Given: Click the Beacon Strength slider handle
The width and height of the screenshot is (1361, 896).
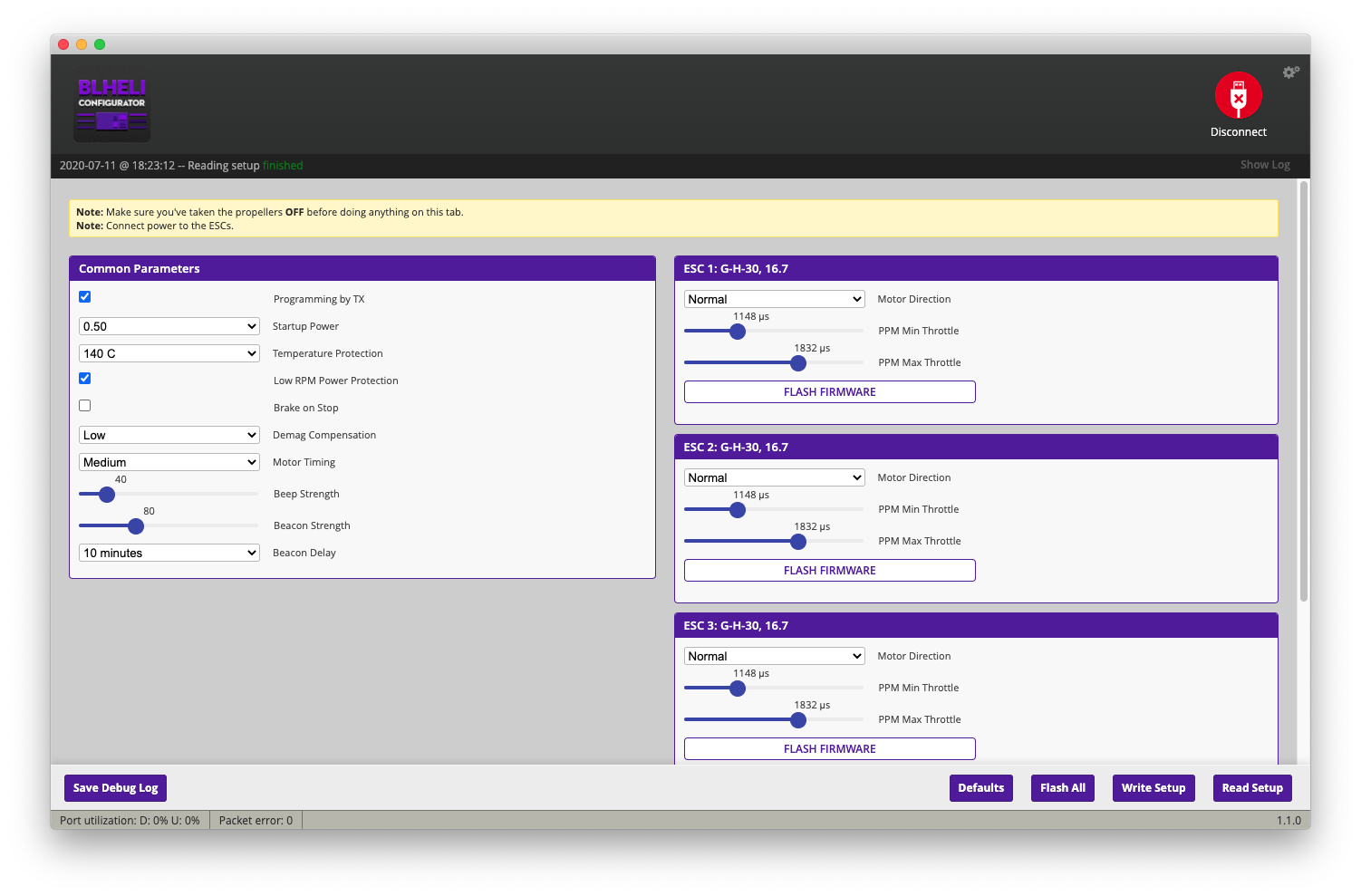Looking at the screenshot, I should 136,526.
